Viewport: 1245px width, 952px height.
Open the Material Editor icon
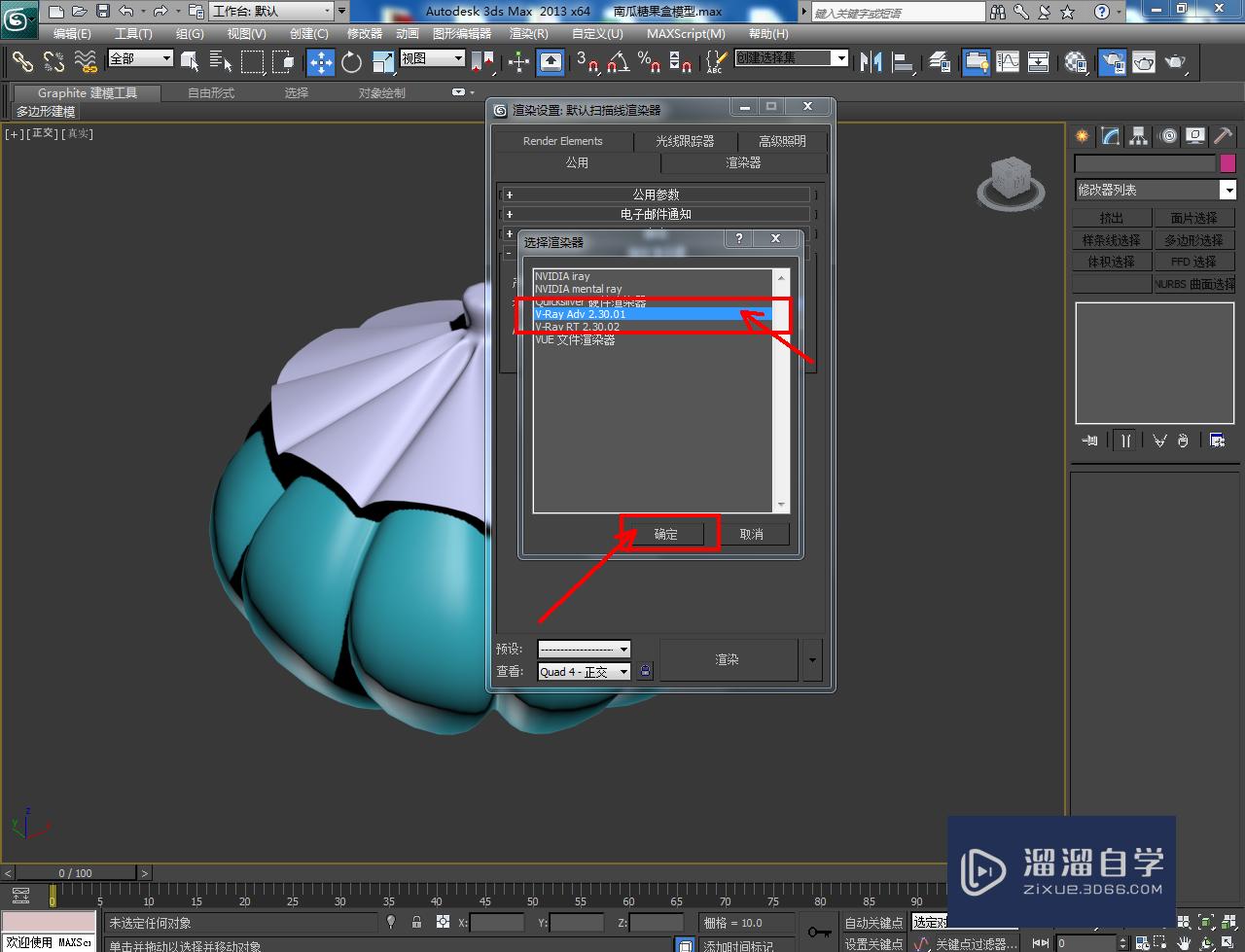coord(1075,62)
